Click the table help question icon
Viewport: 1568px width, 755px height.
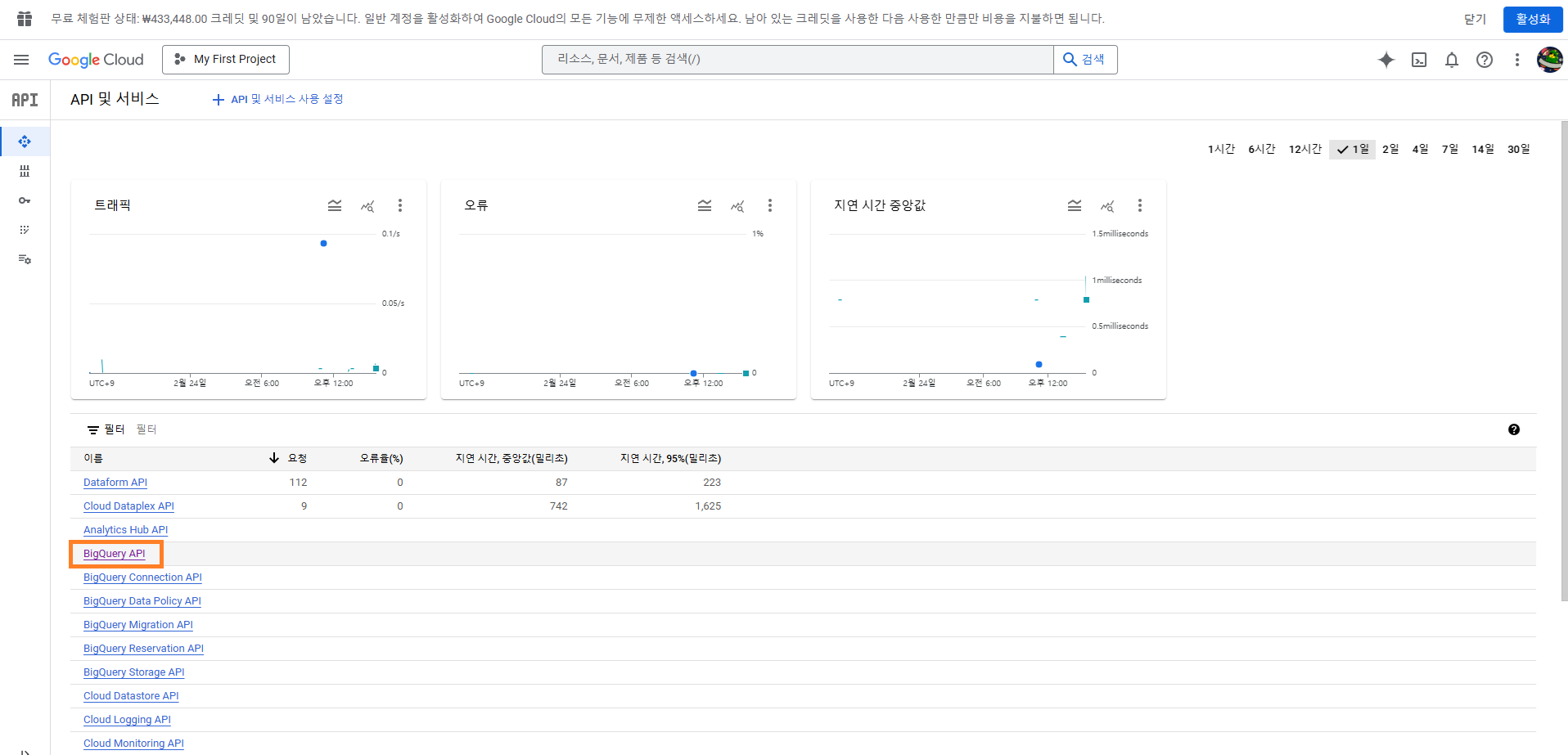[1514, 429]
